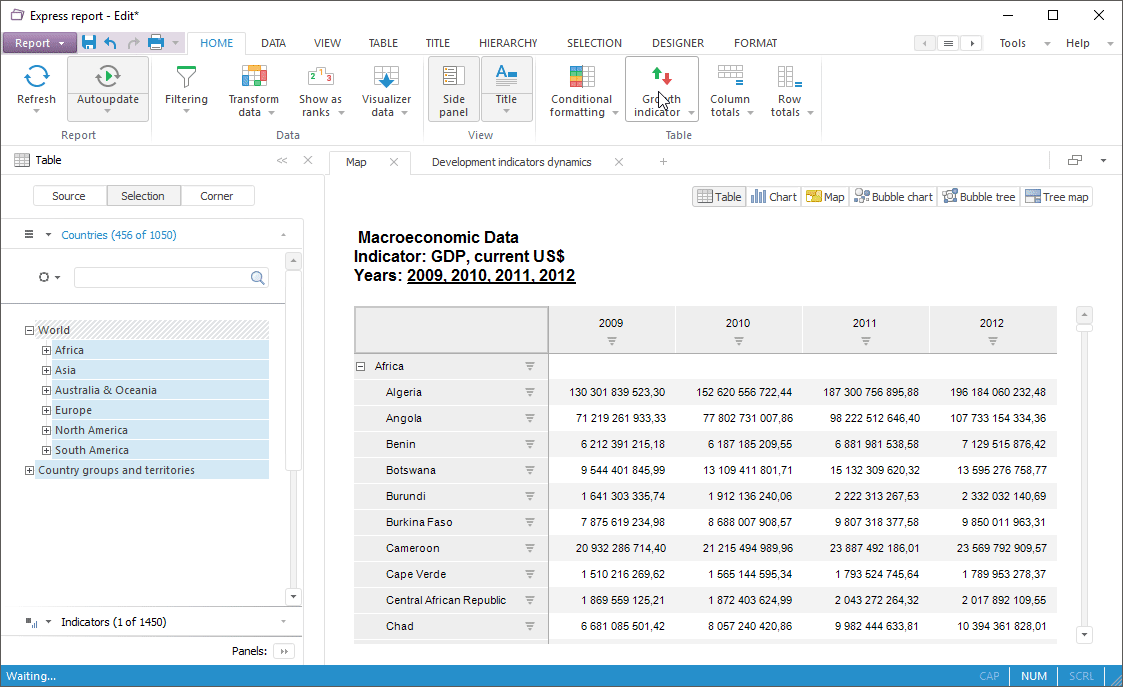Click the Show as ranks icon
This screenshot has height=687, width=1123.
320,77
